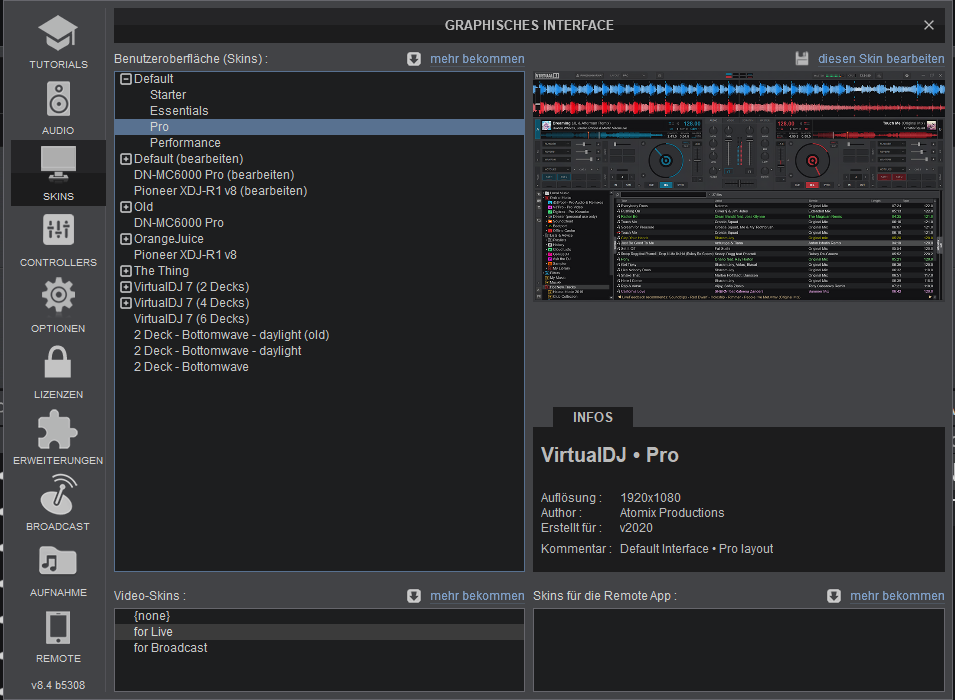The width and height of the screenshot is (955, 700).
Task: Select the Pioneer XDJ-R1 v8 skin
Action: [x=319, y=255]
